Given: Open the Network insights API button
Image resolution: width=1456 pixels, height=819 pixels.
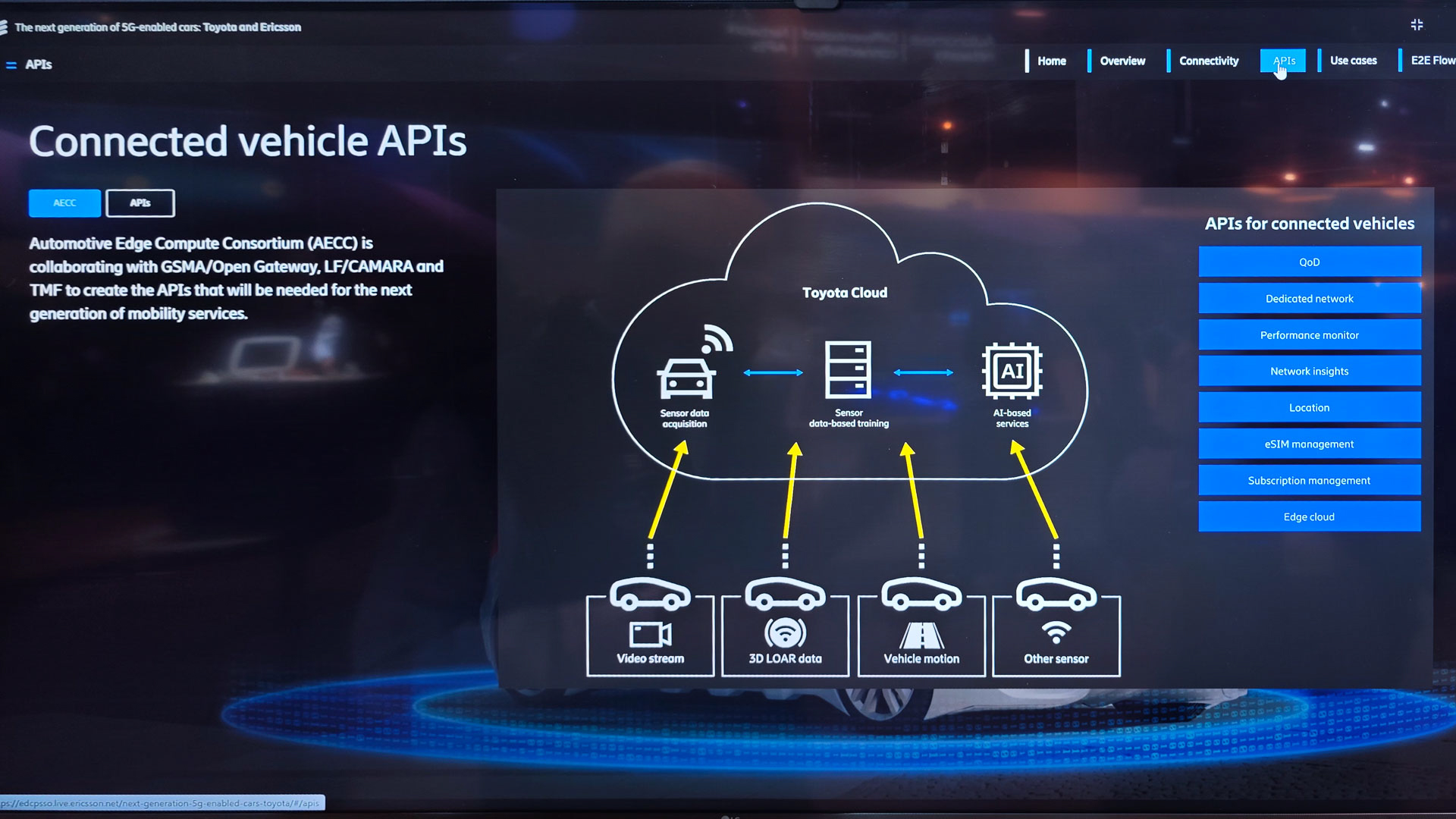Looking at the screenshot, I should click(1309, 371).
